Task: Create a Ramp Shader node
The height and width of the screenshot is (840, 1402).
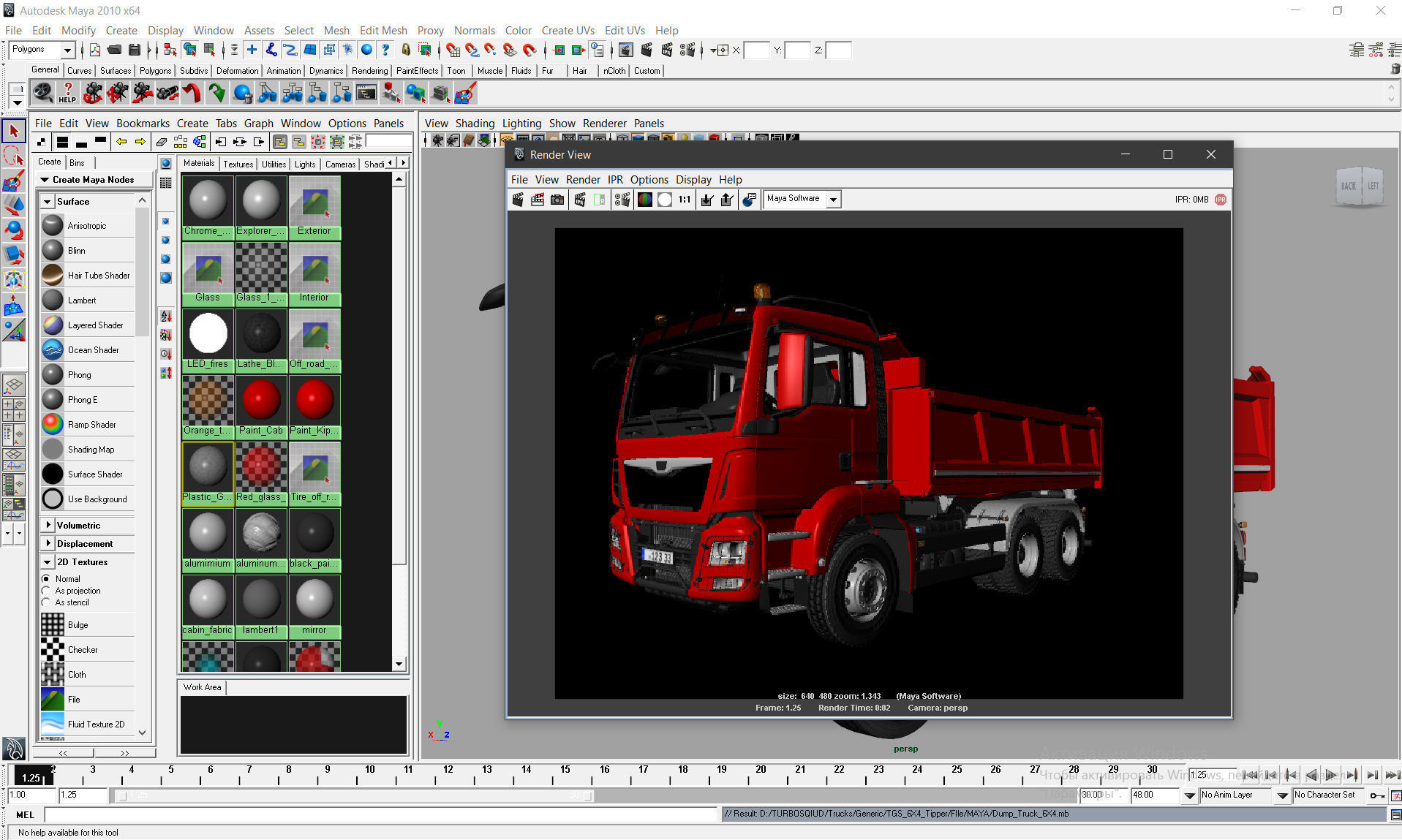Action: pos(88,424)
